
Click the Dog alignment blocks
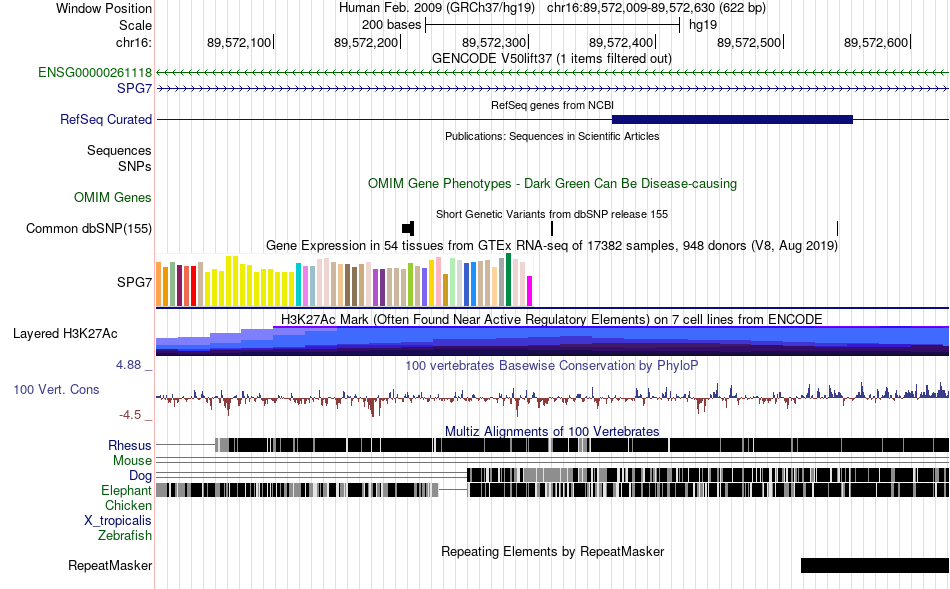click(708, 475)
